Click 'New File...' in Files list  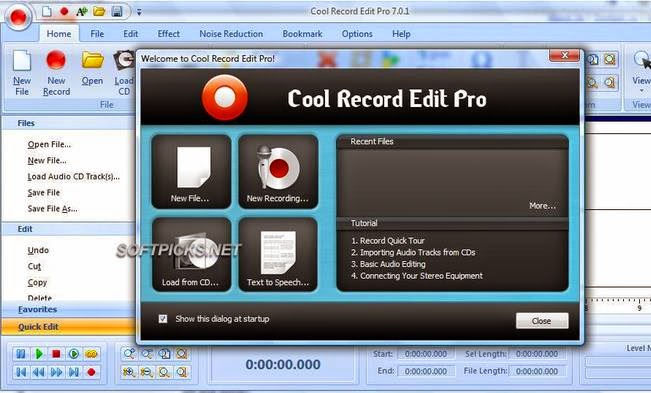(47, 160)
